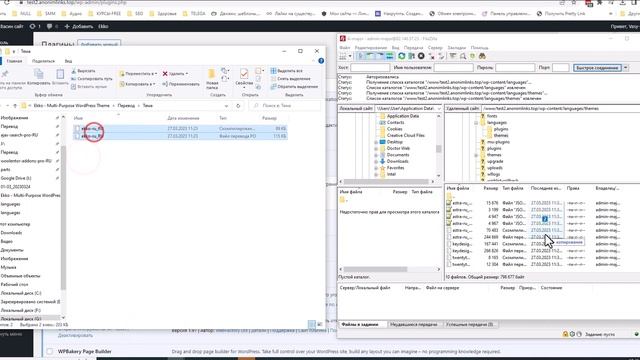Toggle message log display in FileZilla toolbar

(361, 56)
